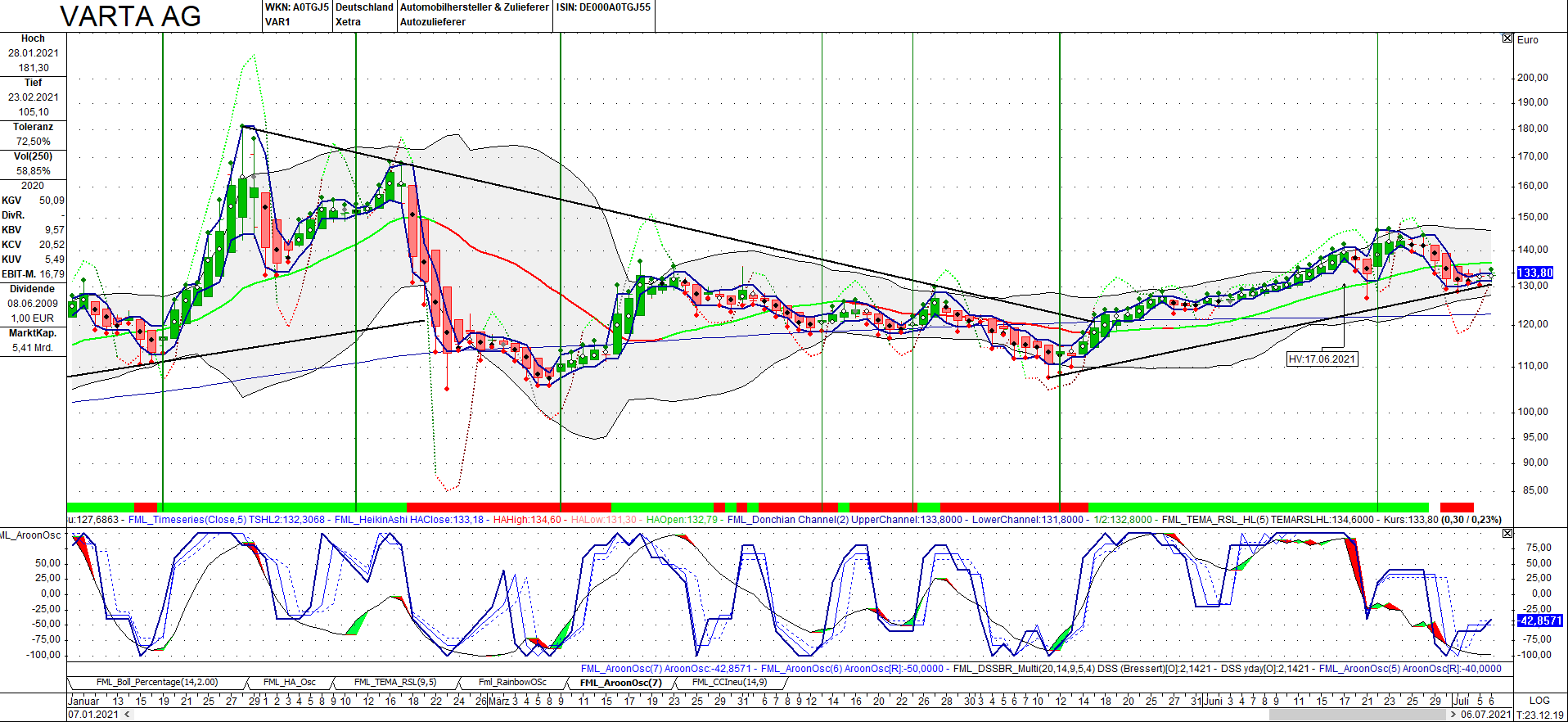
Task: Click the HV:17.06.2021 chart marker label
Action: click(1322, 359)
